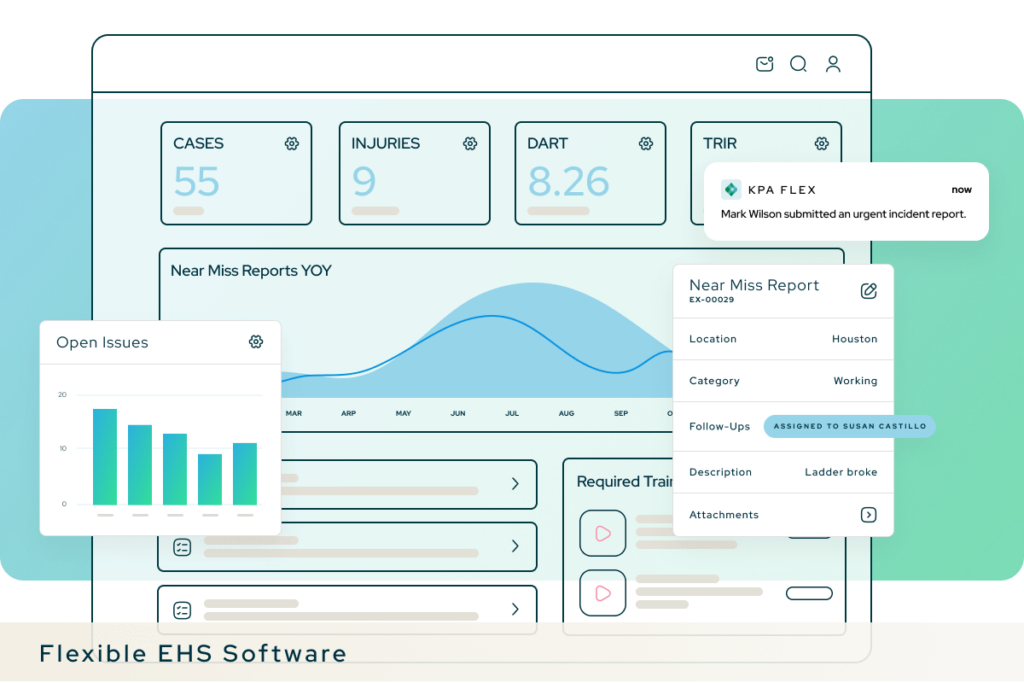The width and height of the screenshot is (1024, 683).
Task: Open the user profile icon
Action: (x=833, y=63)
